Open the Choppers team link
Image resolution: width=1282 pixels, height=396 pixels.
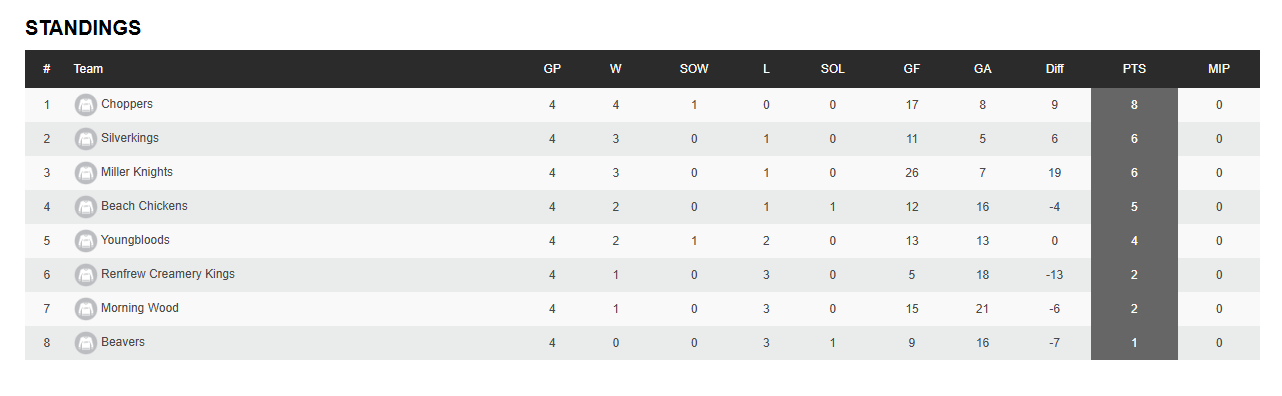click(x=127, y=104)
